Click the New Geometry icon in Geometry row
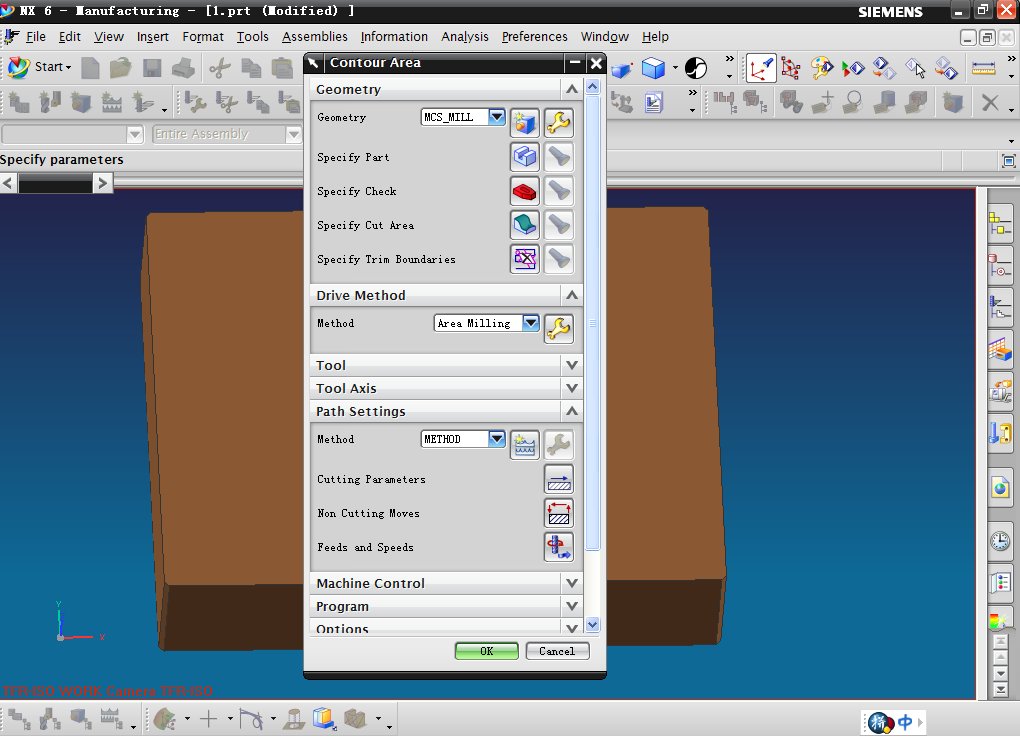The image size is (1020, 736). click(x=524, y=123)
